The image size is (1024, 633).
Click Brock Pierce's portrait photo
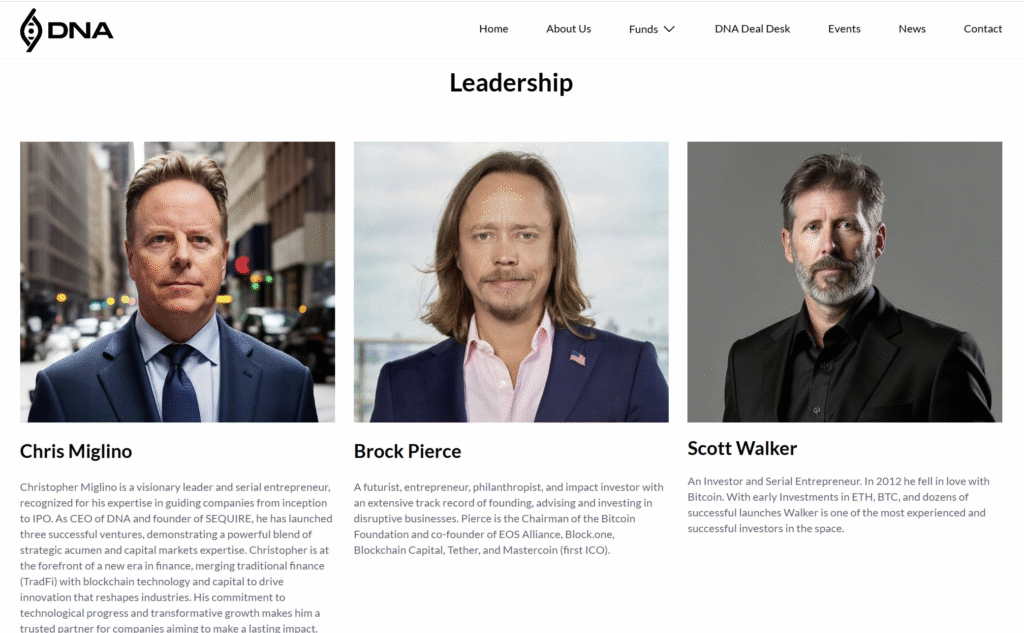pos(511,282)
